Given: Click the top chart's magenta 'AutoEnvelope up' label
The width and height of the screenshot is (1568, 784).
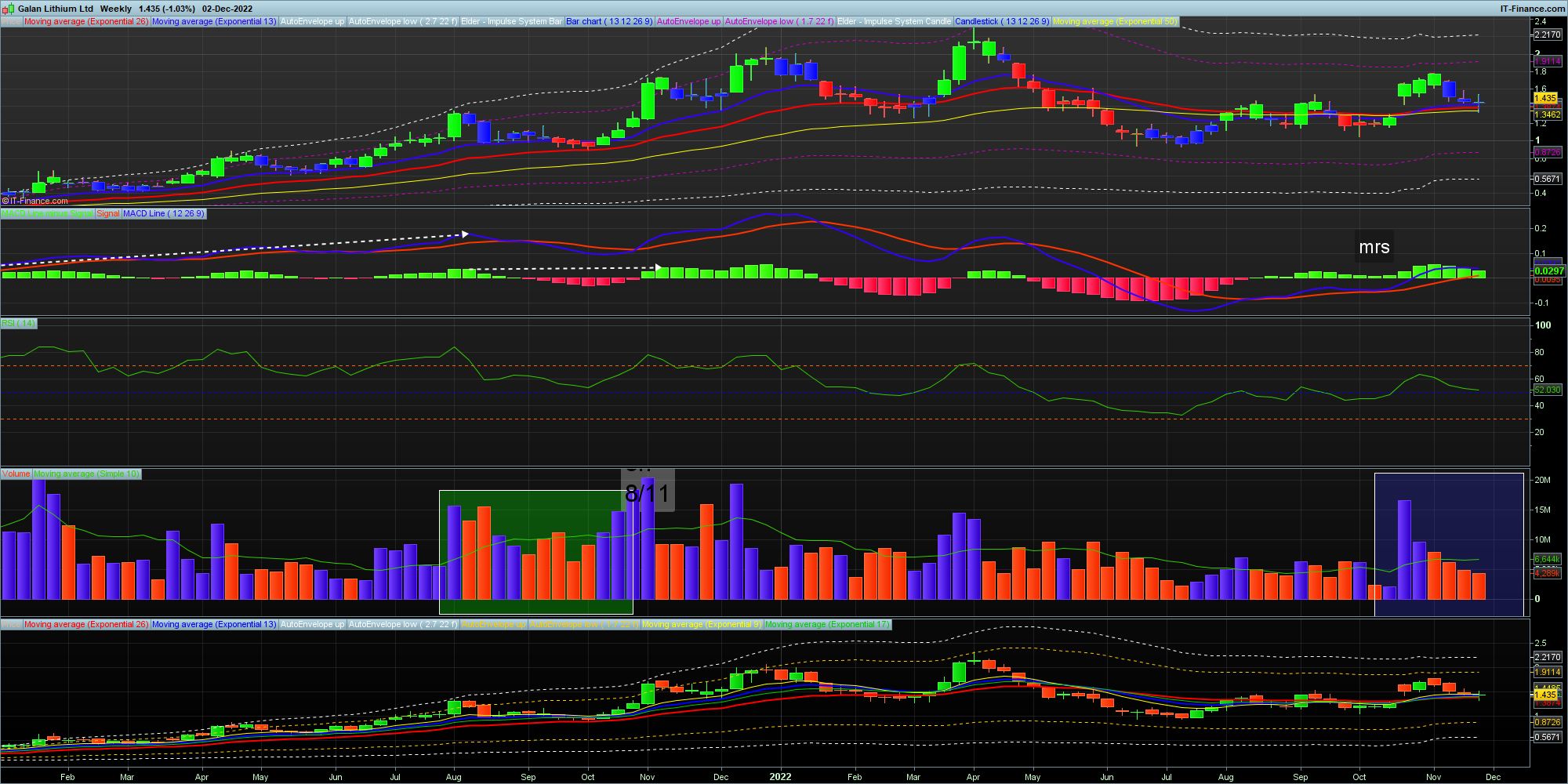Looking at the screenshot, I should click(688, 21).
